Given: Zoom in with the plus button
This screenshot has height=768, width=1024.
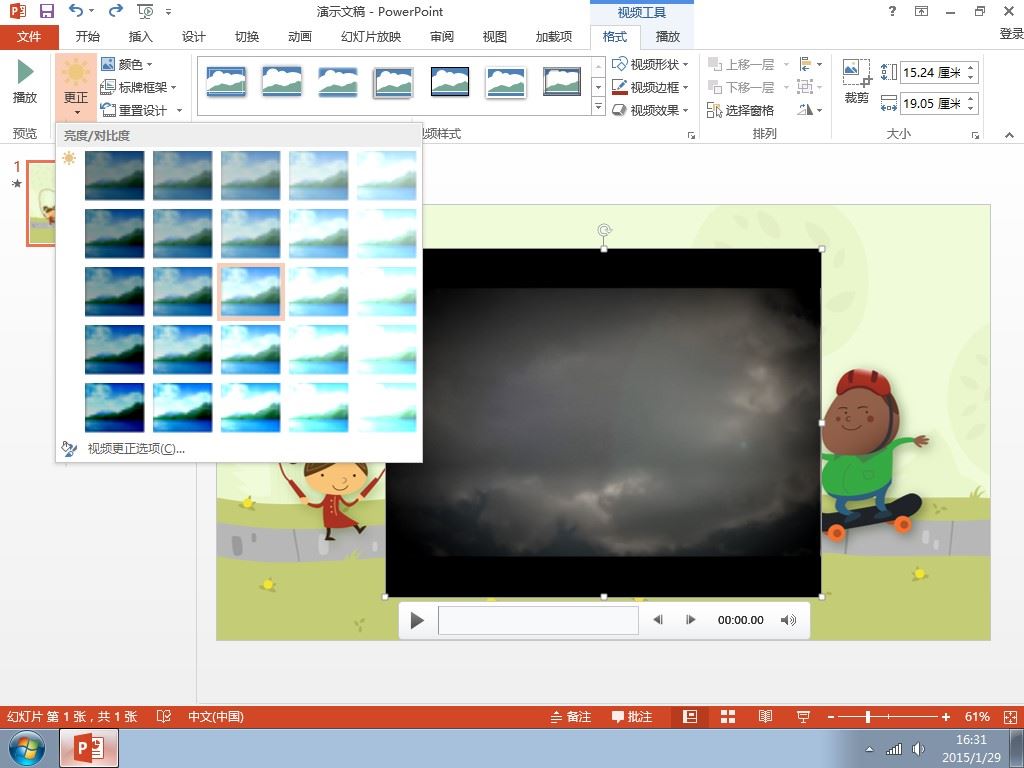Looking at the screenshot, I should point(946,717).
